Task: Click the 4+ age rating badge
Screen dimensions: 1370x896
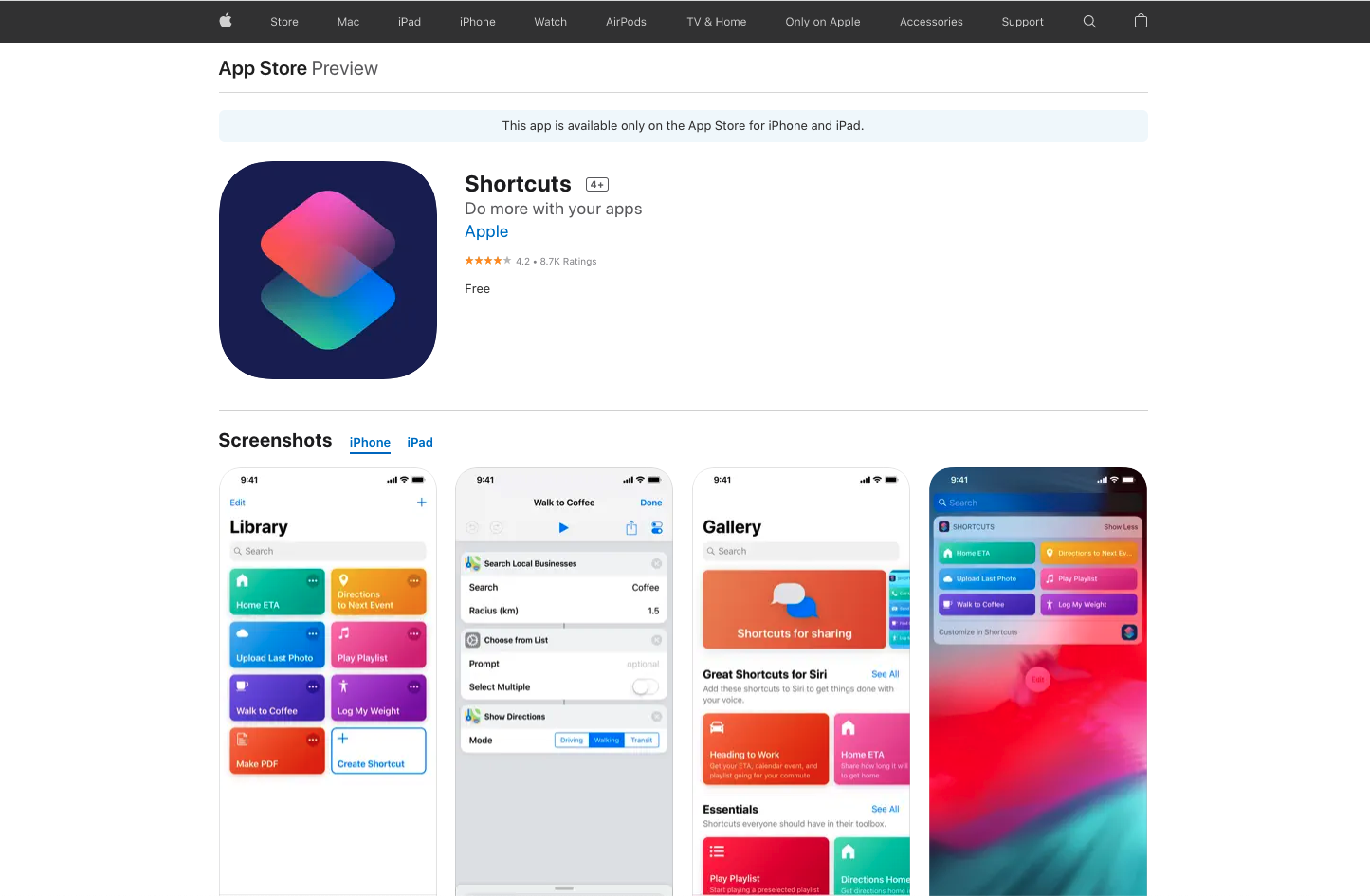Action: pyautogui.click(x=597, y=185)
